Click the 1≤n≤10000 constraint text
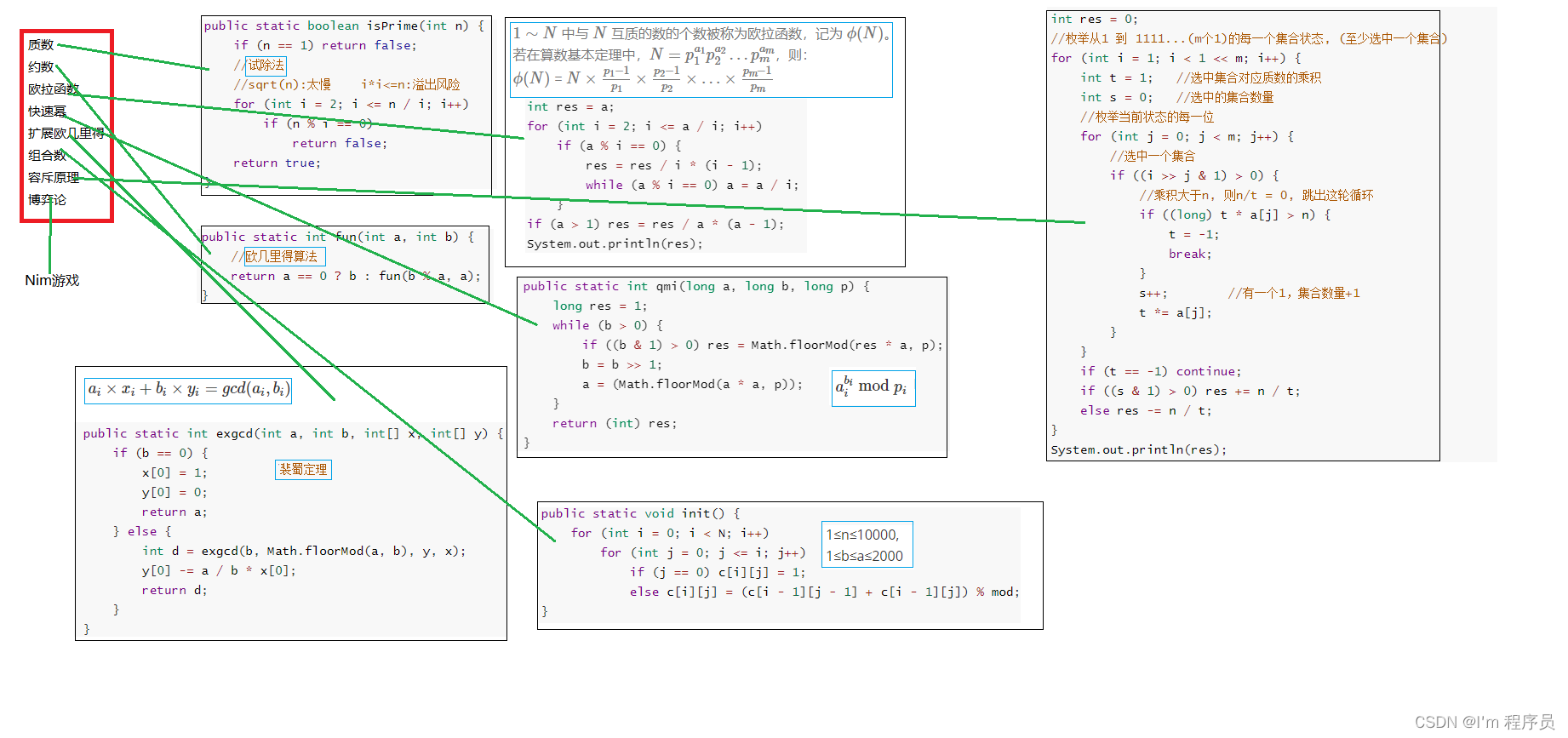The height and width of the screenshot is (738, 1568). pyautogui.click(x=862, y=535)
